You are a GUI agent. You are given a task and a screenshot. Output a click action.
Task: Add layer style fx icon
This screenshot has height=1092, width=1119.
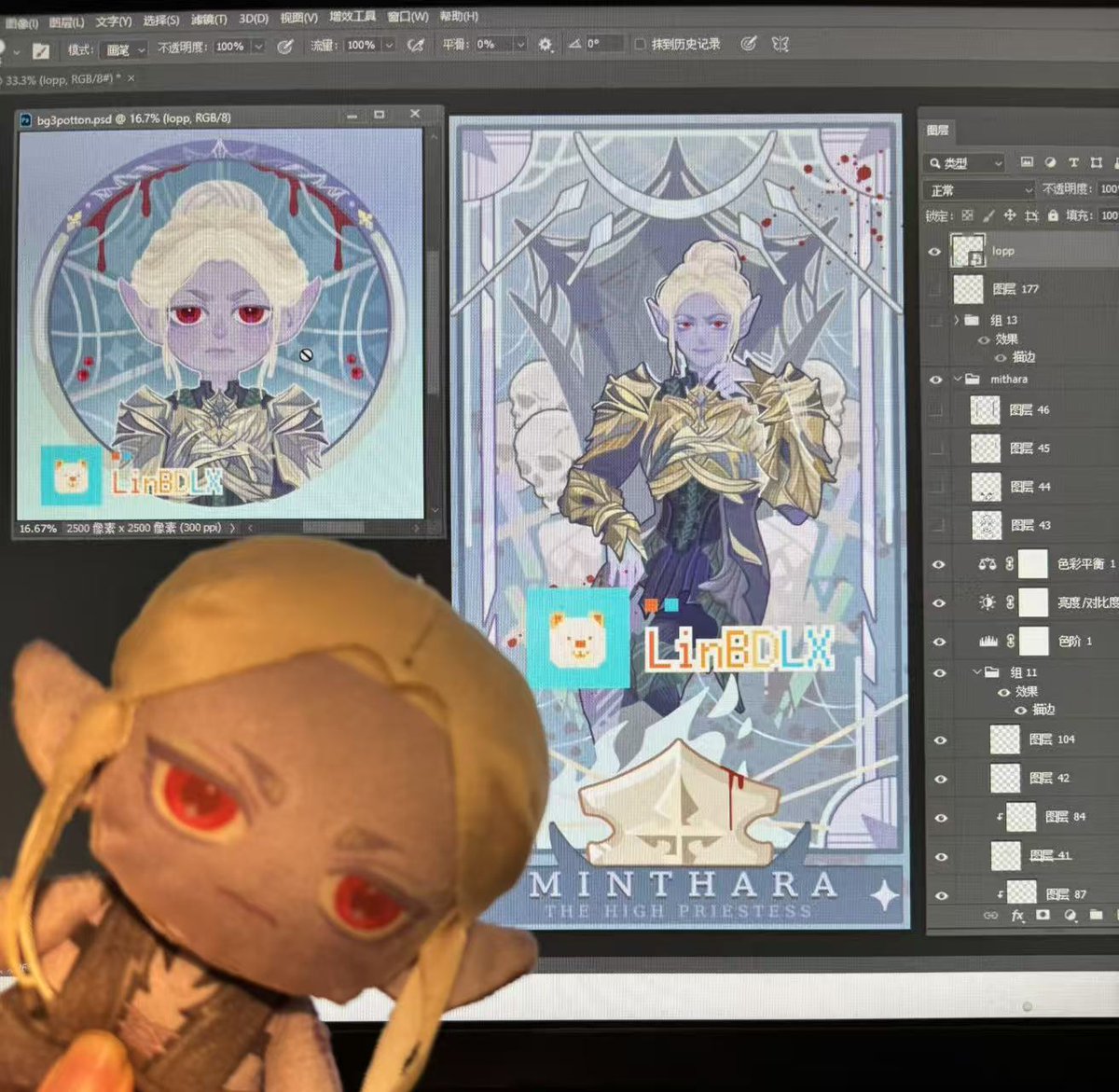[1017, 915]
